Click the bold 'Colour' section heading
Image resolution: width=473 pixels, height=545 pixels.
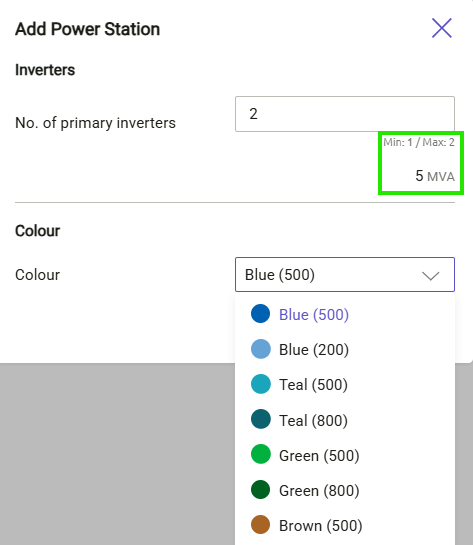point(38,231)
